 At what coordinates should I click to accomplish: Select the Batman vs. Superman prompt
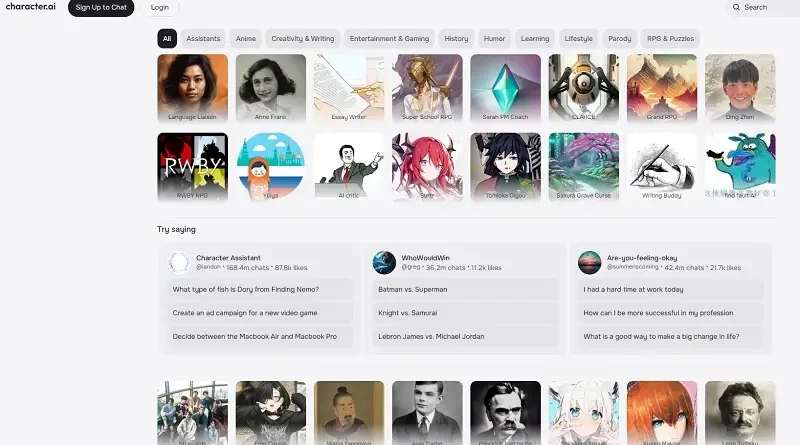point(465,289)
